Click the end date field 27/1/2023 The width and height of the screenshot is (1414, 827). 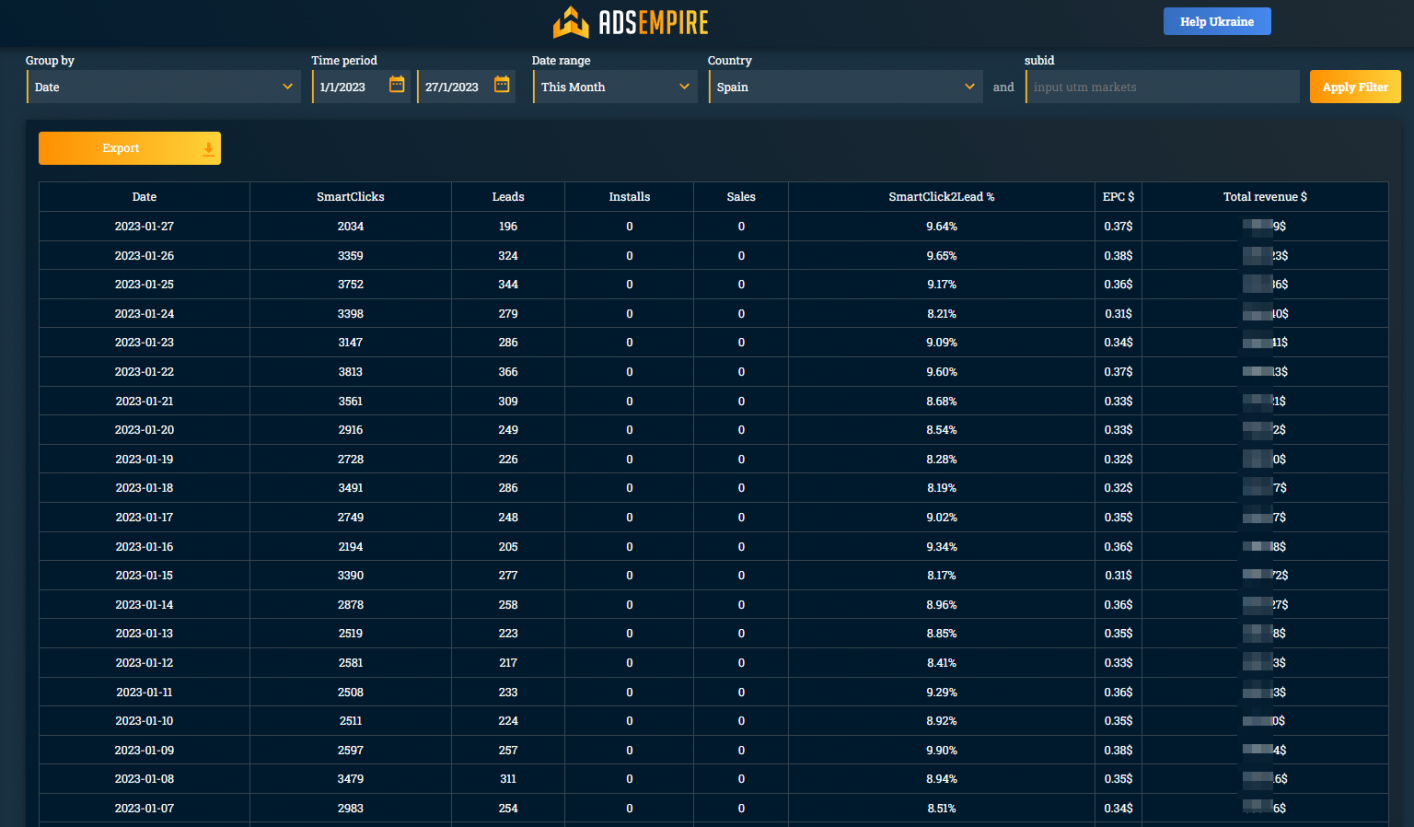pyautogui.click(x=466, y=87)
